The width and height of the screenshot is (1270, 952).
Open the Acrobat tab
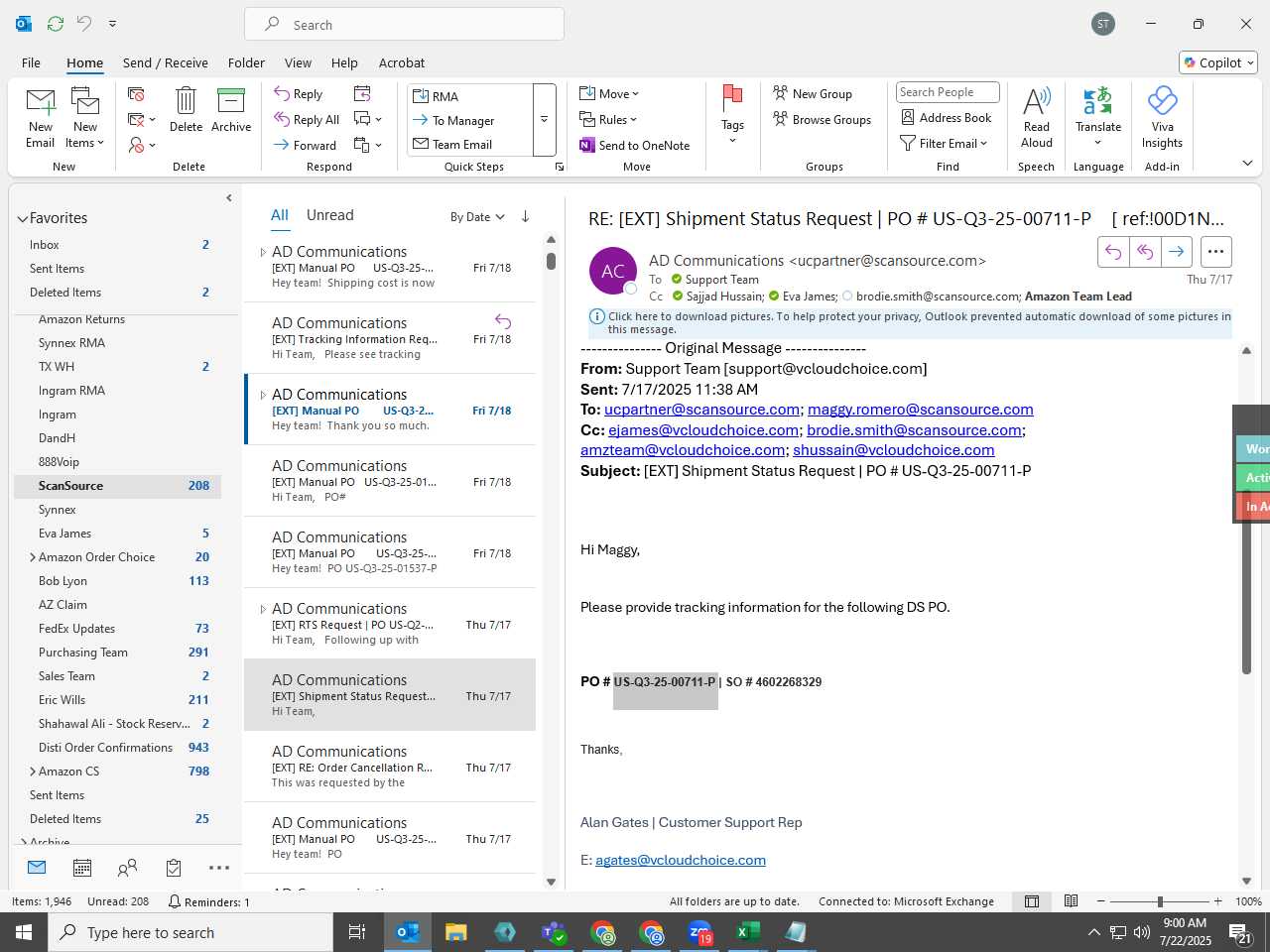pyautogui.click(x=402, y=62)
